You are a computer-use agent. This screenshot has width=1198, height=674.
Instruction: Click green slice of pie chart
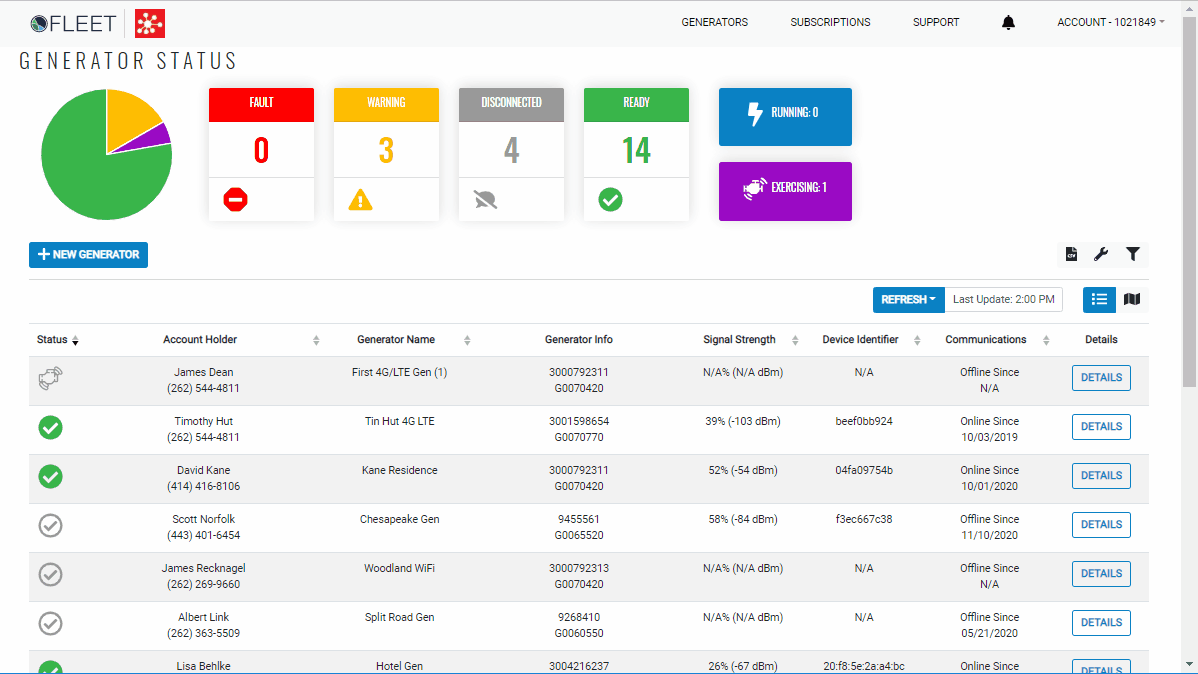(x=92, y=172)
